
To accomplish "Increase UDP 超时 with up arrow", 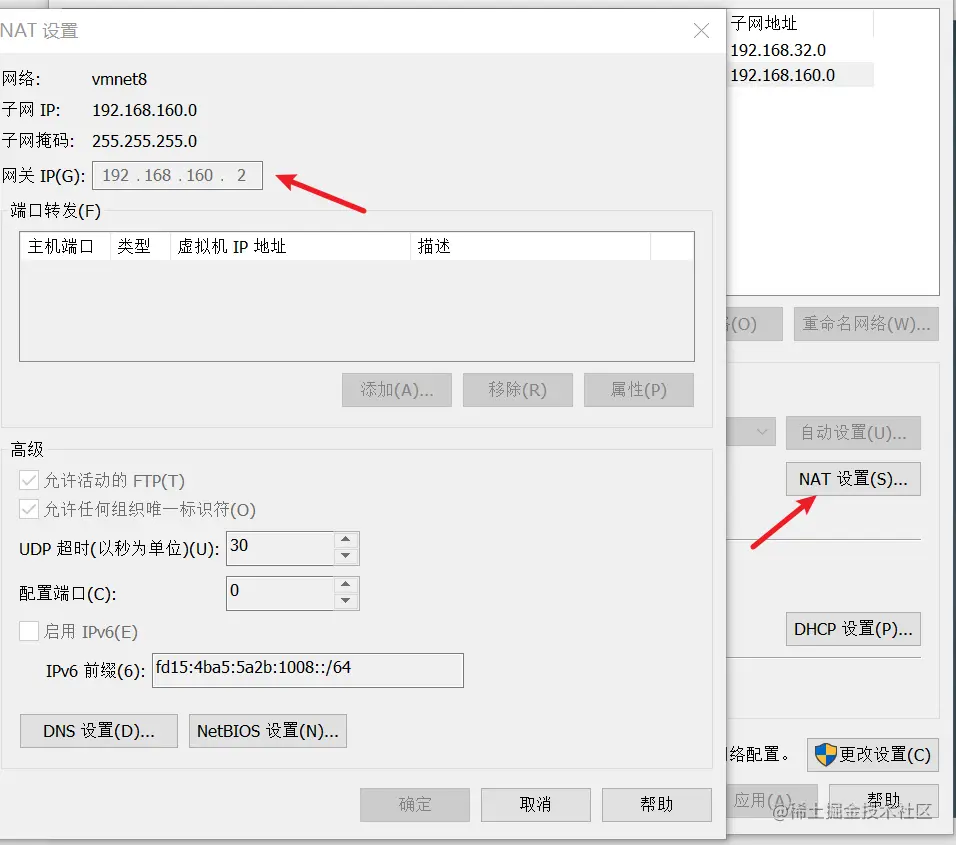I will point(346,540).
